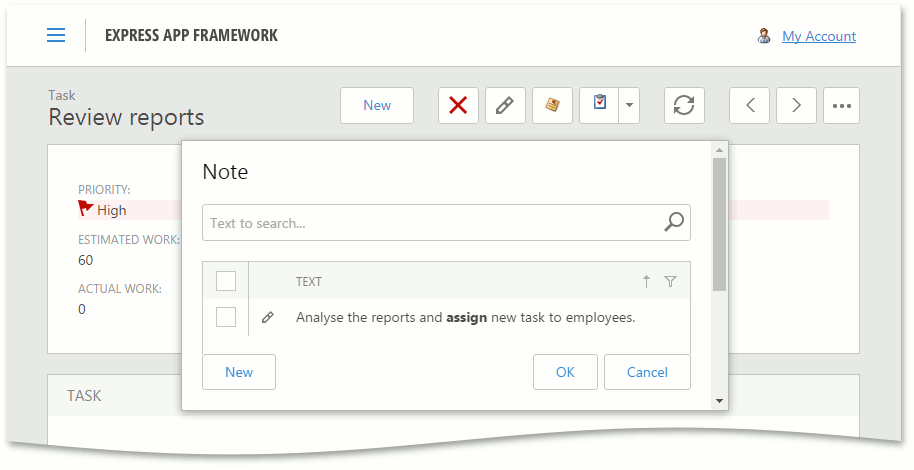Check the box for the Analyse reports note
Viewport: 914px width, 470px height.
(226, 317)
